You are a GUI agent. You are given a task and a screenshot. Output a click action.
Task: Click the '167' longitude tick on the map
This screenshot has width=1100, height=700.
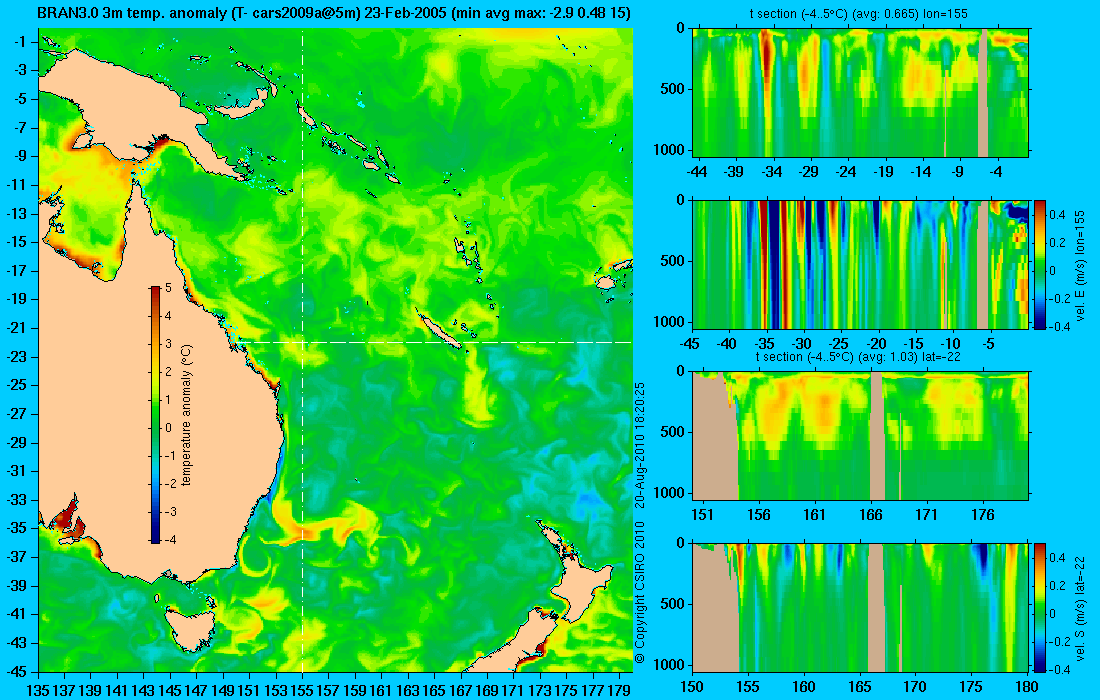(x=461, y=690)
